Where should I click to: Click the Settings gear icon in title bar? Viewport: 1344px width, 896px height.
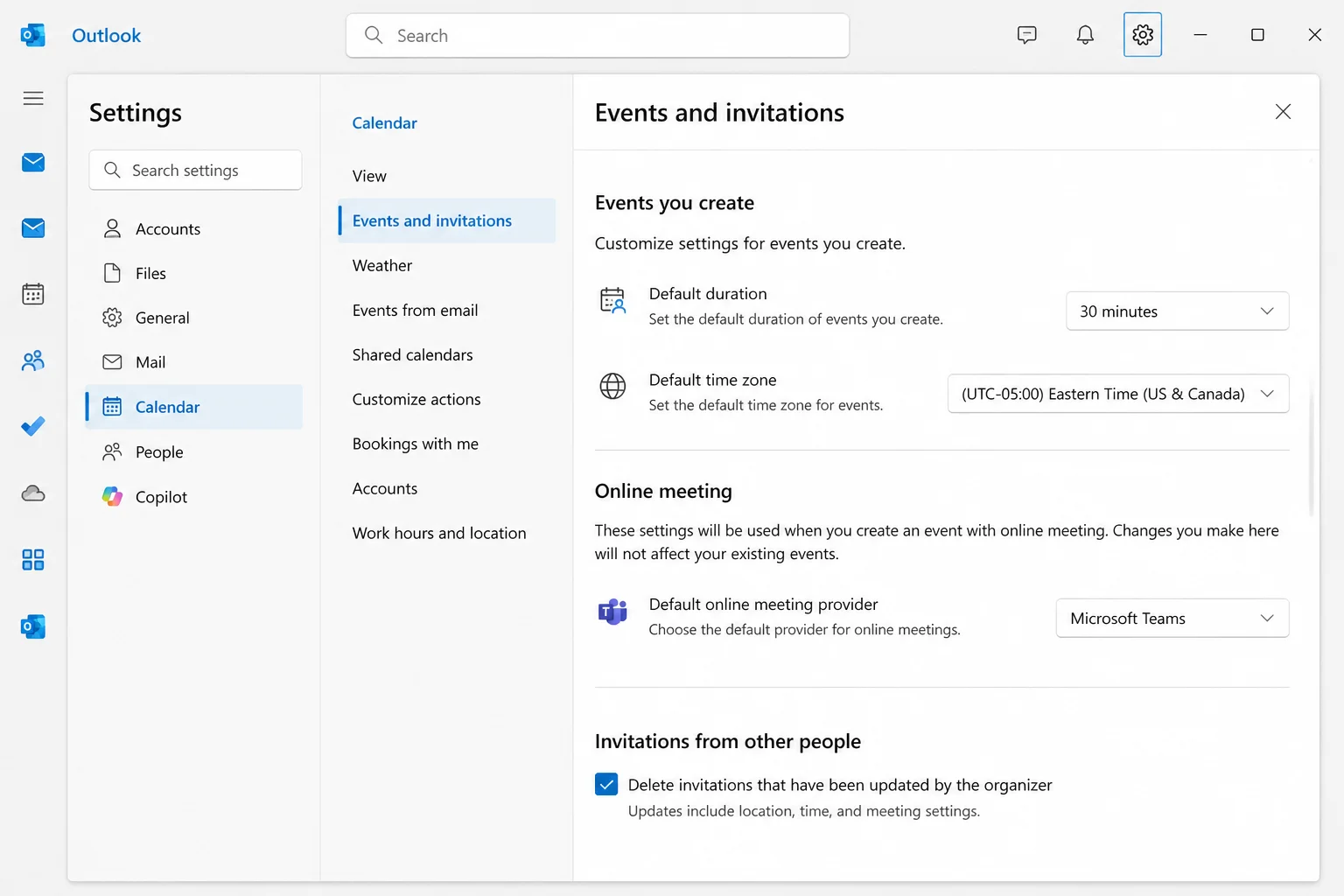point(1143,35)
